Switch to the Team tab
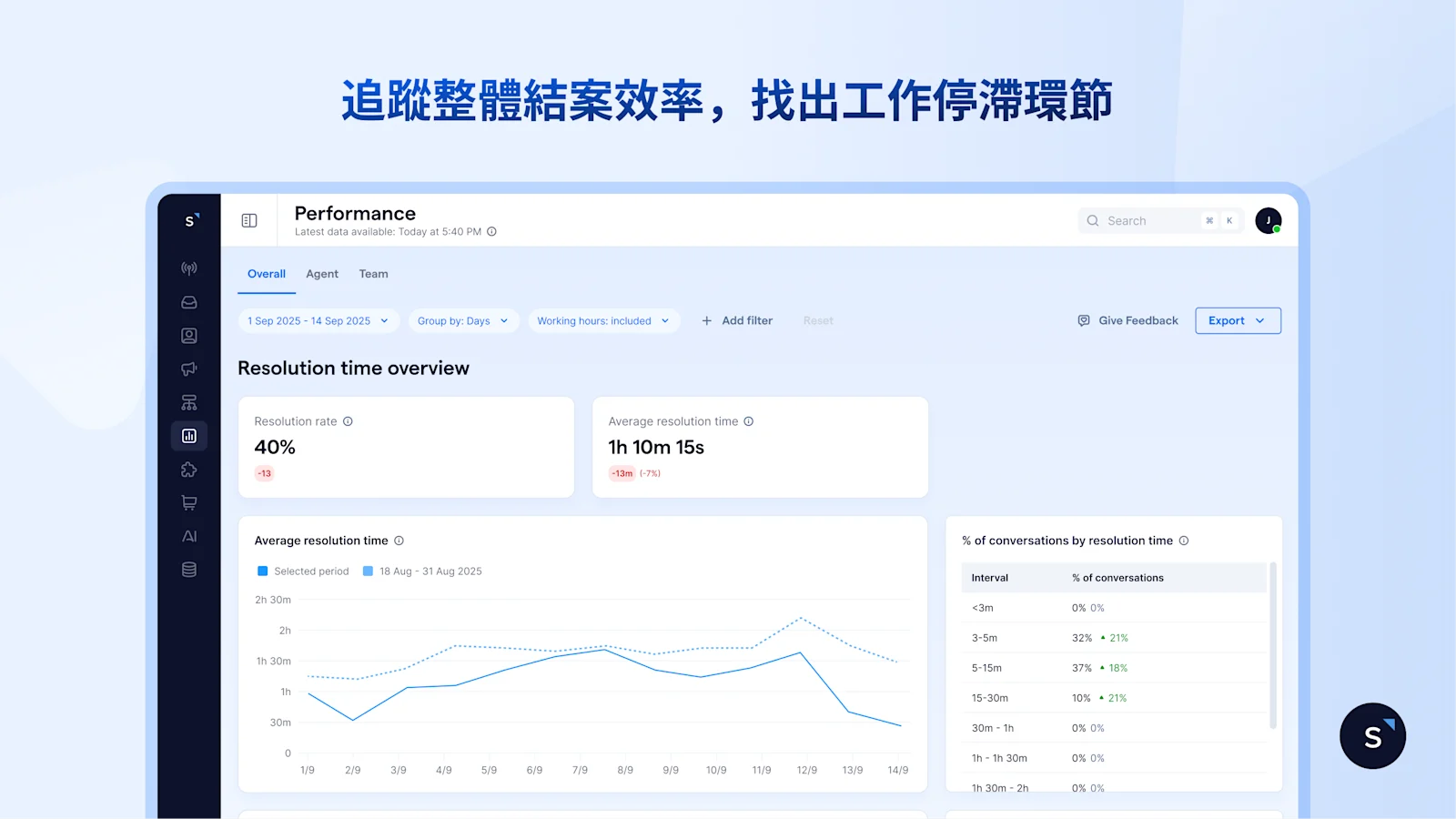Image resolution: width=1456 pixels, height=819 pixels. tap(373, 274)
